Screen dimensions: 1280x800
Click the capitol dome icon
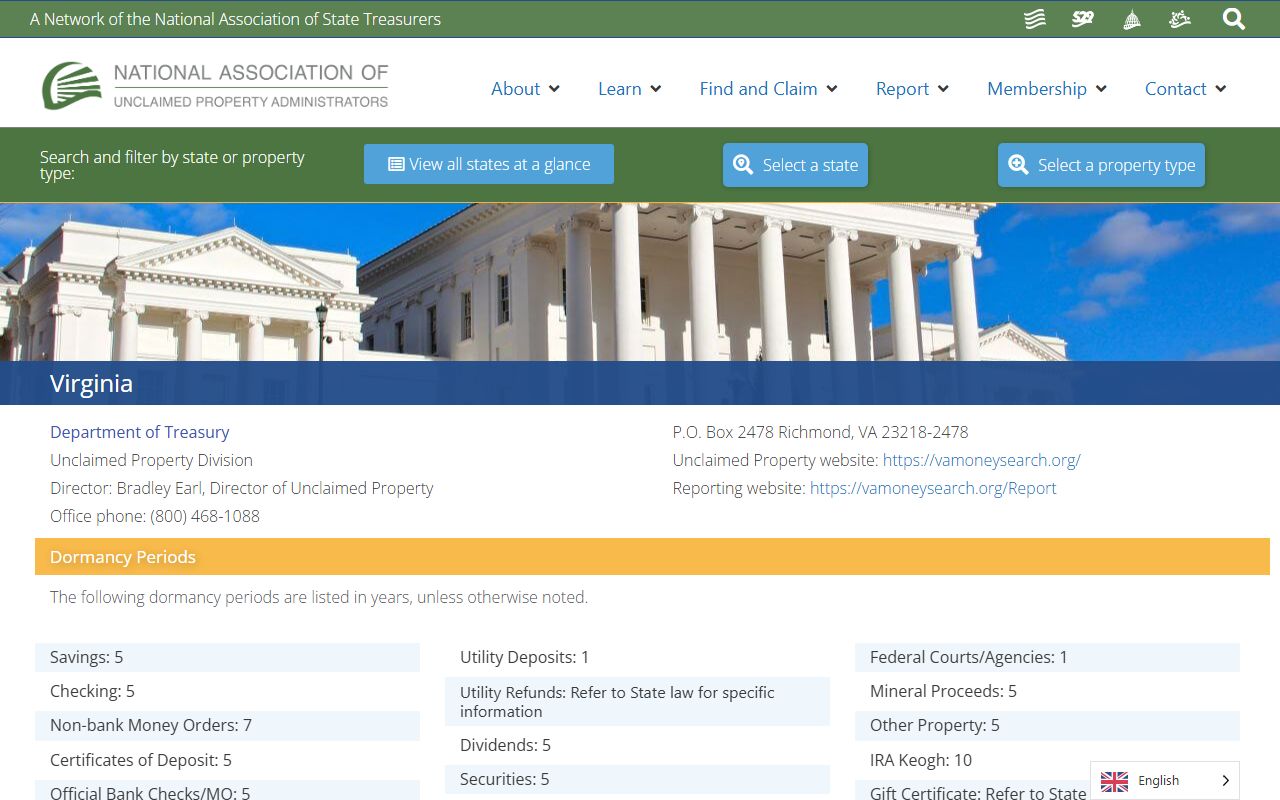(x=1132, y=19)
